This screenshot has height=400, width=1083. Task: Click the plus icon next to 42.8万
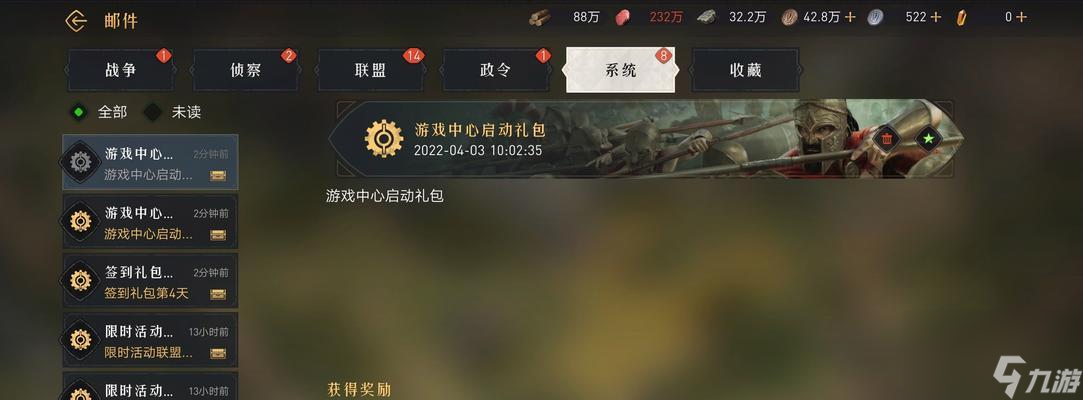[850, 17]
